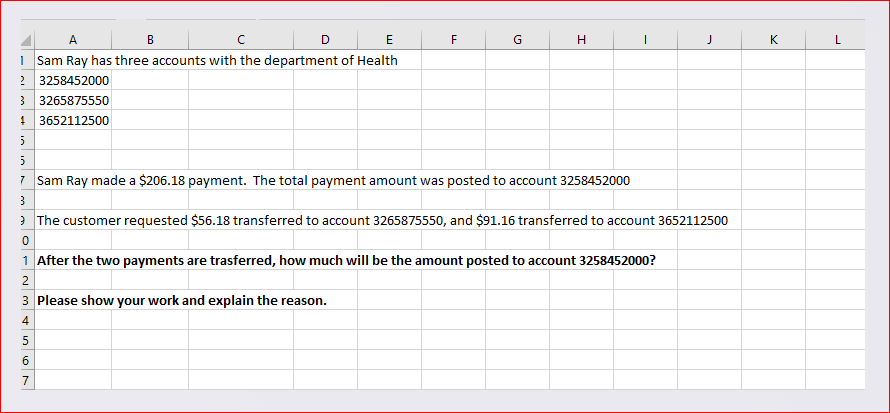Select column G header
This screenshot has height=413, width=890.
tap(518, 40)
